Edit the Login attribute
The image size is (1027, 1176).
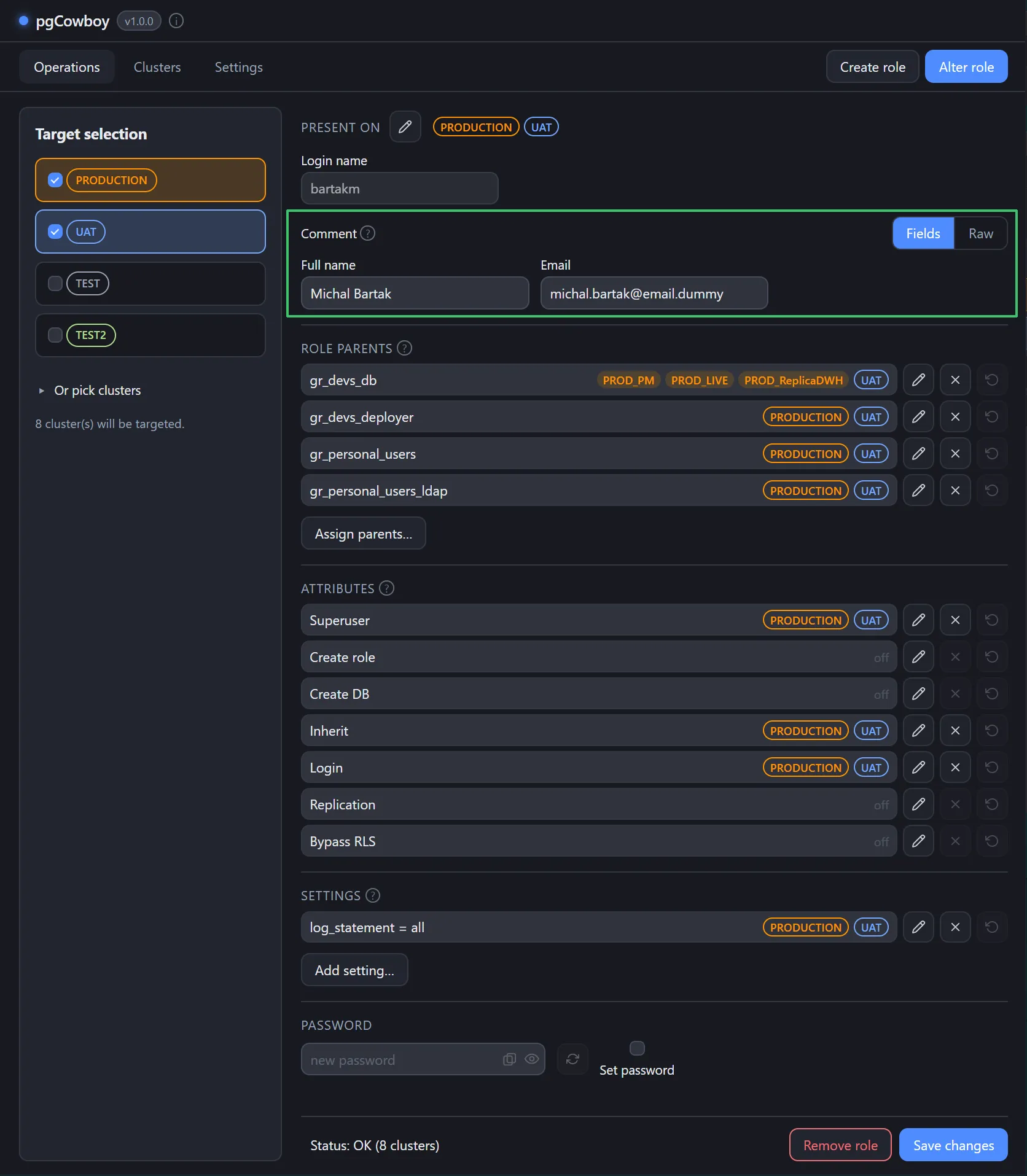(918, 768)
